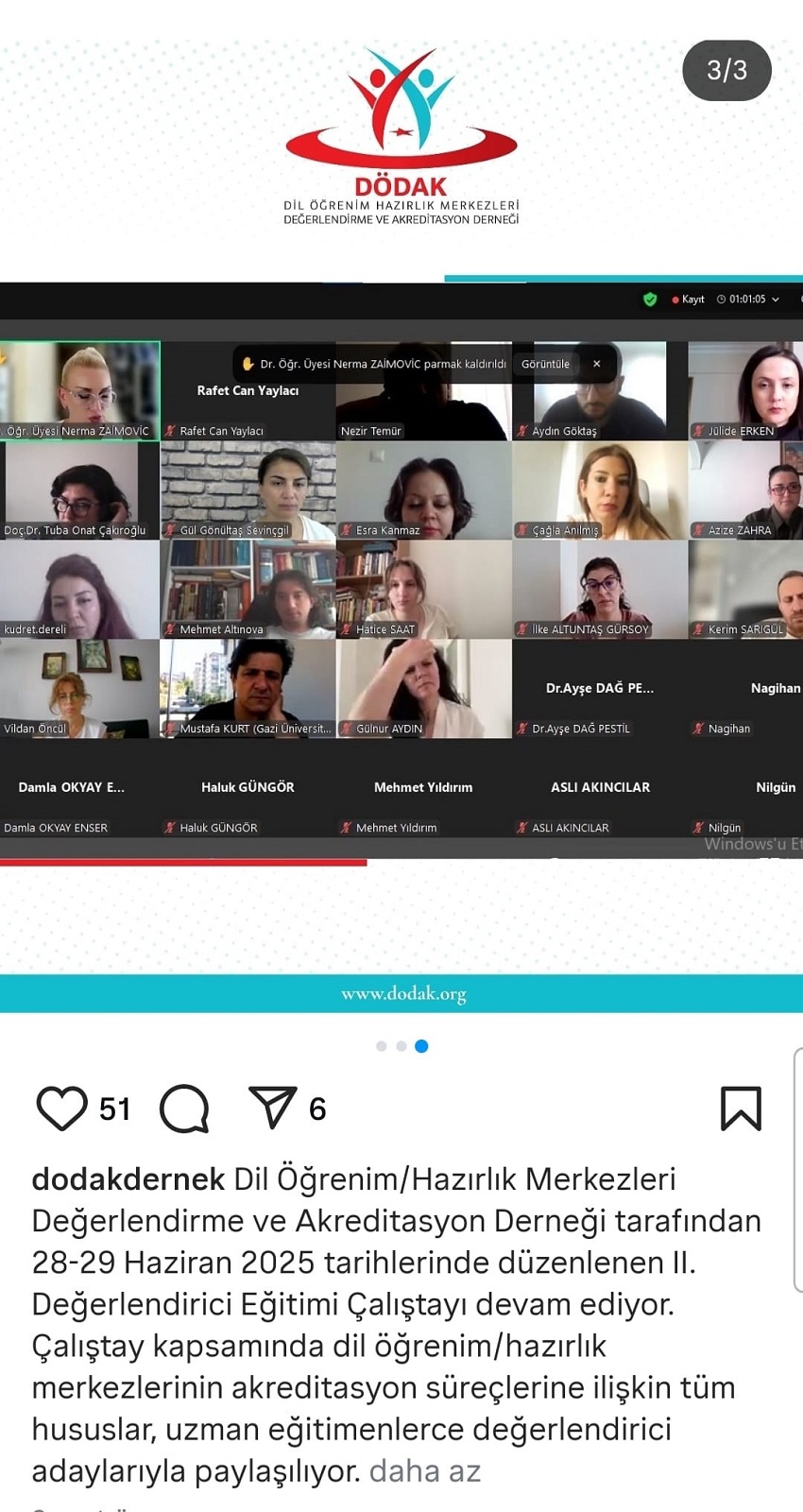Open comments with the speech bubble icon

184,1108
